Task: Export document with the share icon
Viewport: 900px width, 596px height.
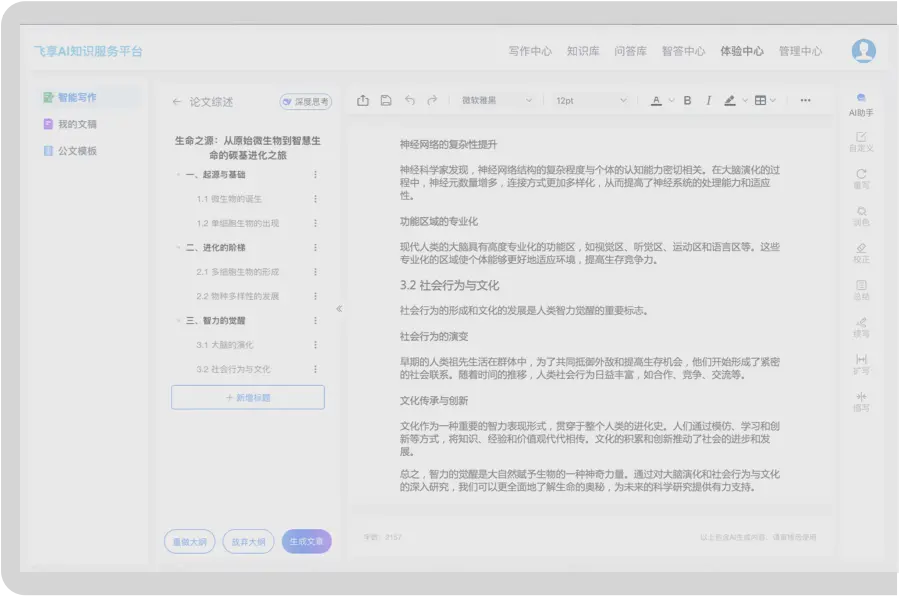Action: pos(363,100)
